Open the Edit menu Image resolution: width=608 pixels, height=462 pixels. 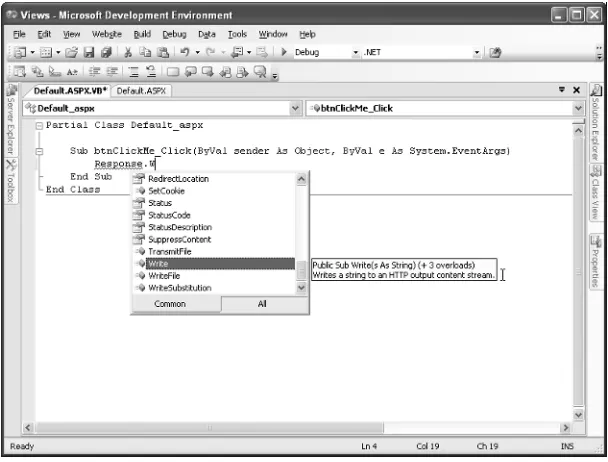click(44, 35)
